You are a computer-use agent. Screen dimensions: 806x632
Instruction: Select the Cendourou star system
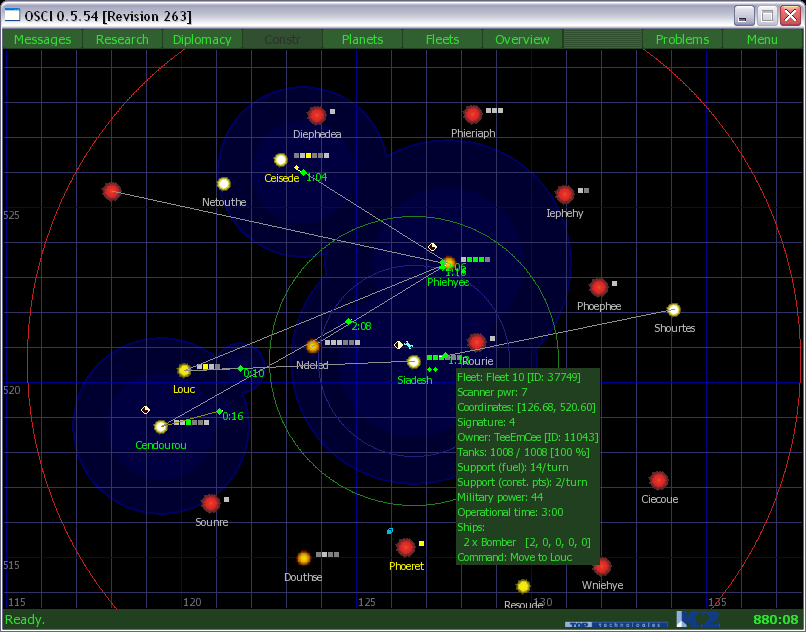pos(161,427)
